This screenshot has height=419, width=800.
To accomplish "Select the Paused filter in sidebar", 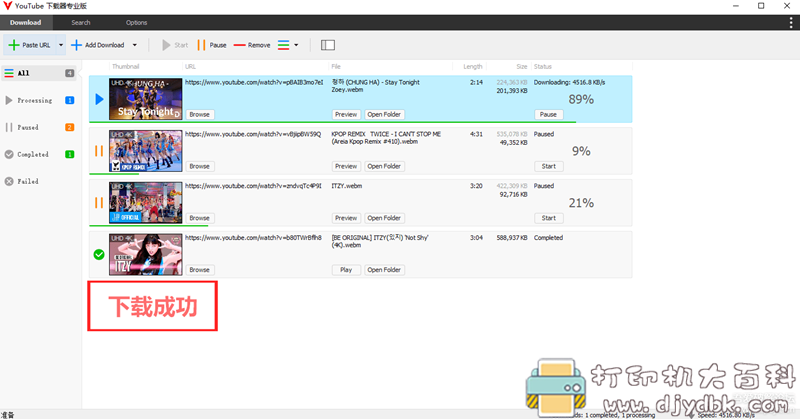I will [x=39, y=127].
